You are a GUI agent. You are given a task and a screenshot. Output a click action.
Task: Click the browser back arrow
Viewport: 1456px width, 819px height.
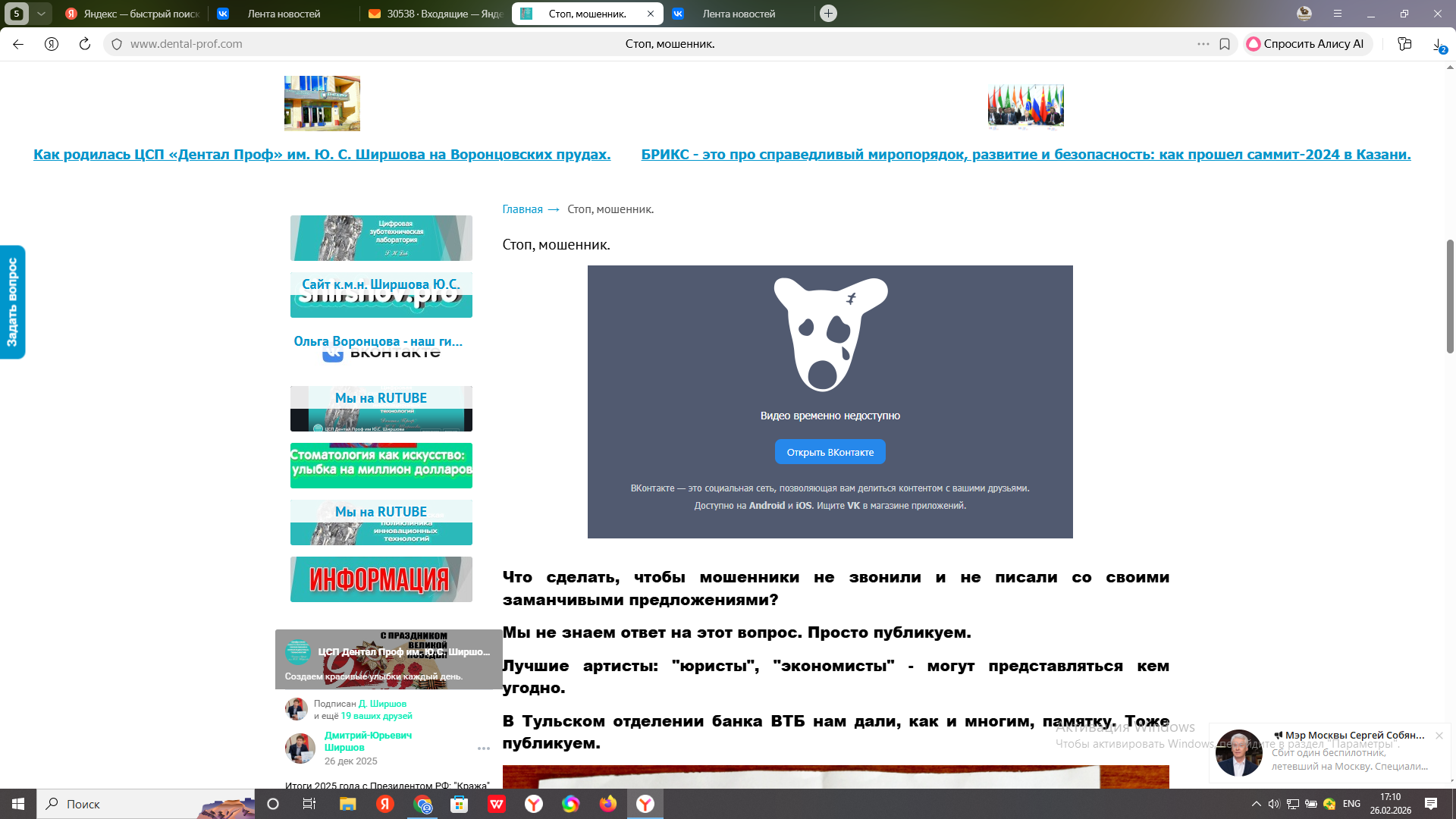click(18, 44)
